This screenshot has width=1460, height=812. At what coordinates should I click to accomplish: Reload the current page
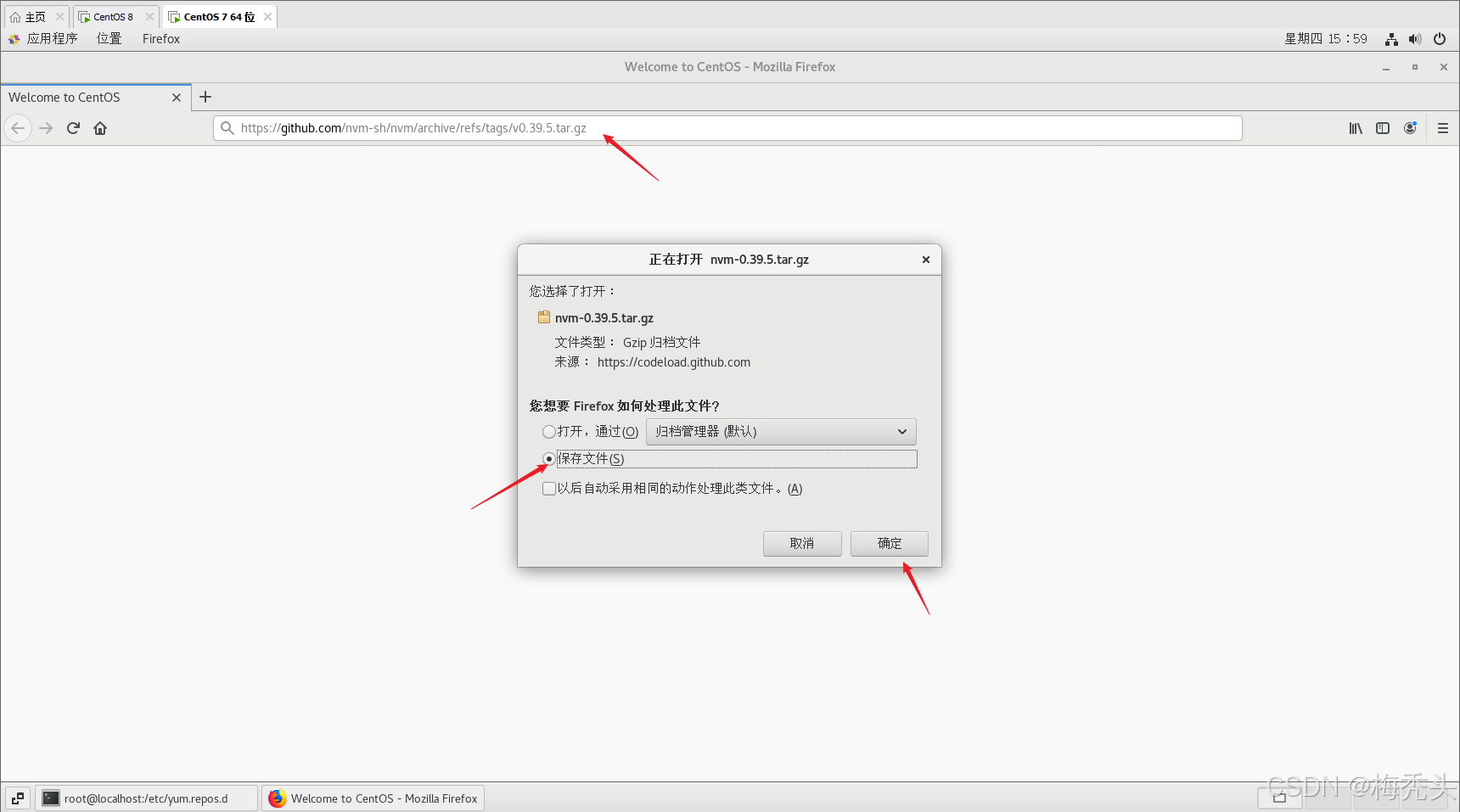(x=73, y=128)
